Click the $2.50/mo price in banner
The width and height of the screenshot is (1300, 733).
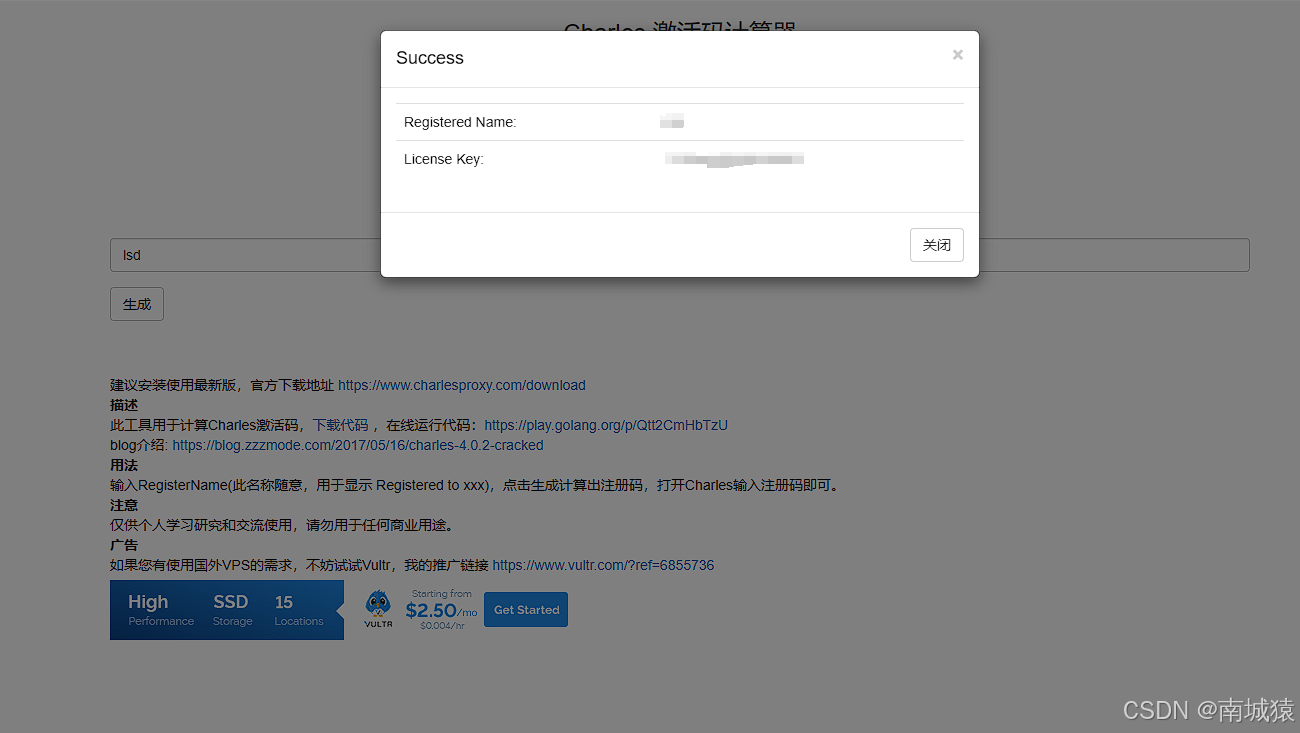(x=441, y=610)
